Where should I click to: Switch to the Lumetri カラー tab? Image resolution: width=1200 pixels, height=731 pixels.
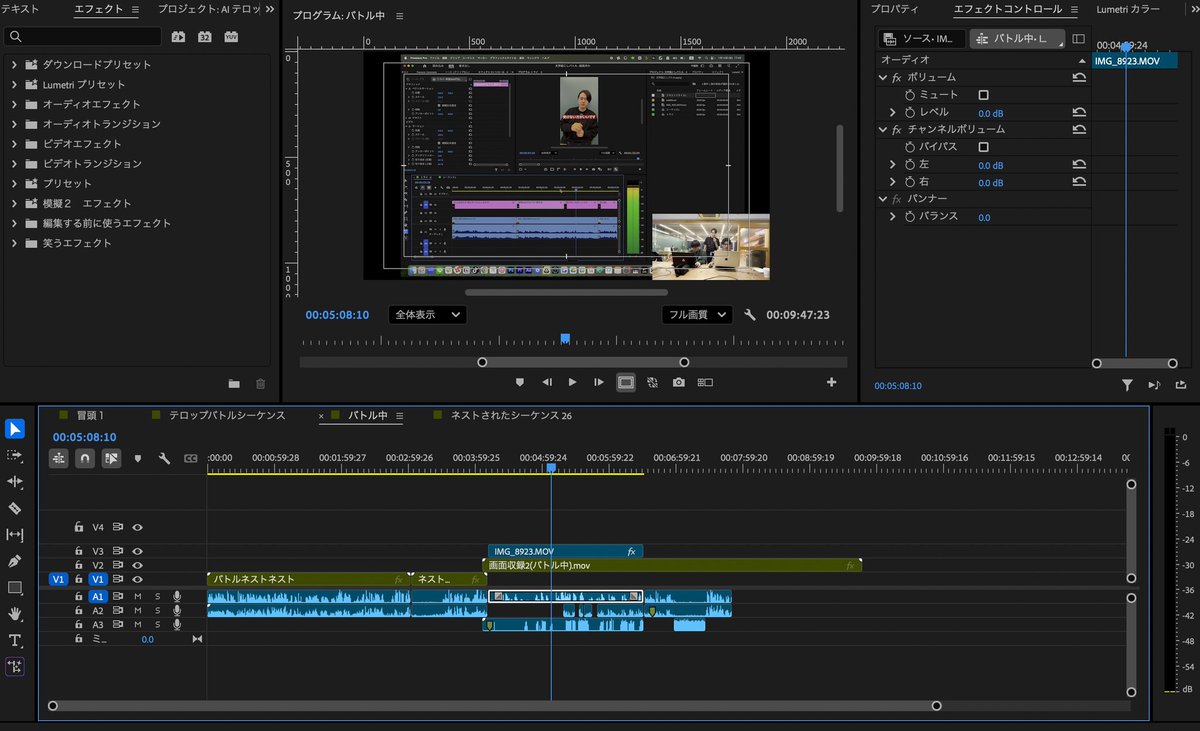pos(1128,9)
